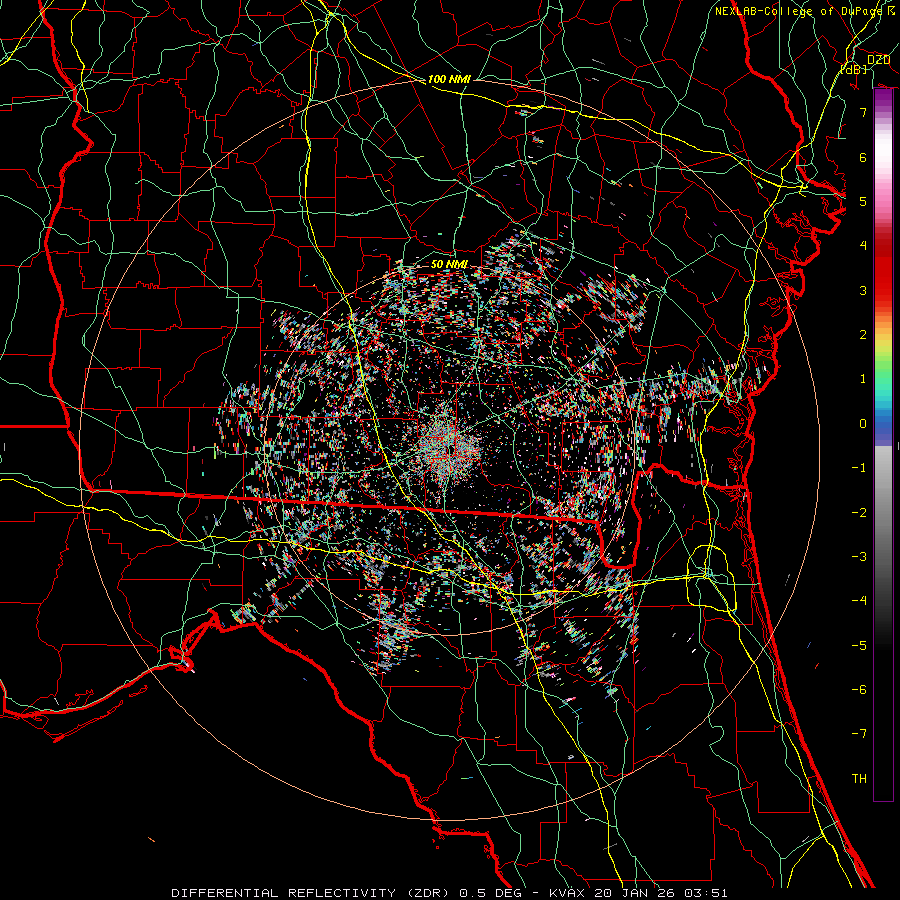The height and width of the screenshot is (900, 900).
Task: Click the "-2" scale label
Action: (859, 513)
